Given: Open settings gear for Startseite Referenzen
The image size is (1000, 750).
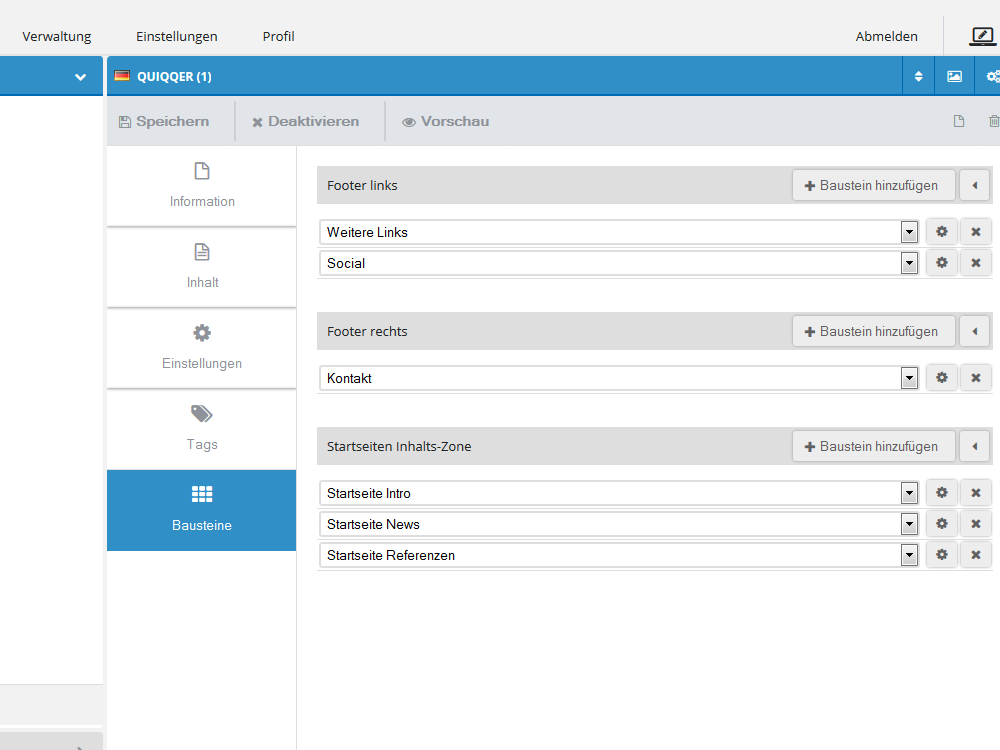Looking at the screenshot, I should (x=941, y=555).
